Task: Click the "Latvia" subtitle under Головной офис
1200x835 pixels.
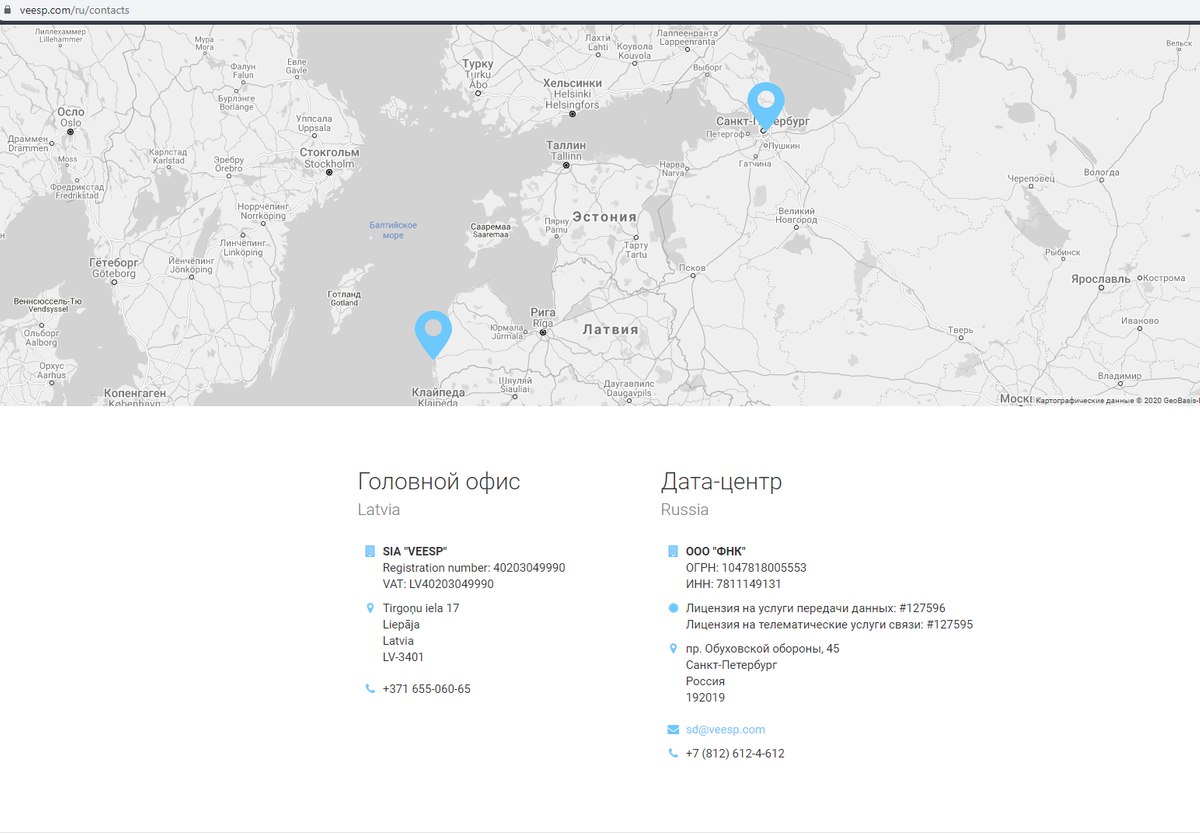Action: [379, 510]
